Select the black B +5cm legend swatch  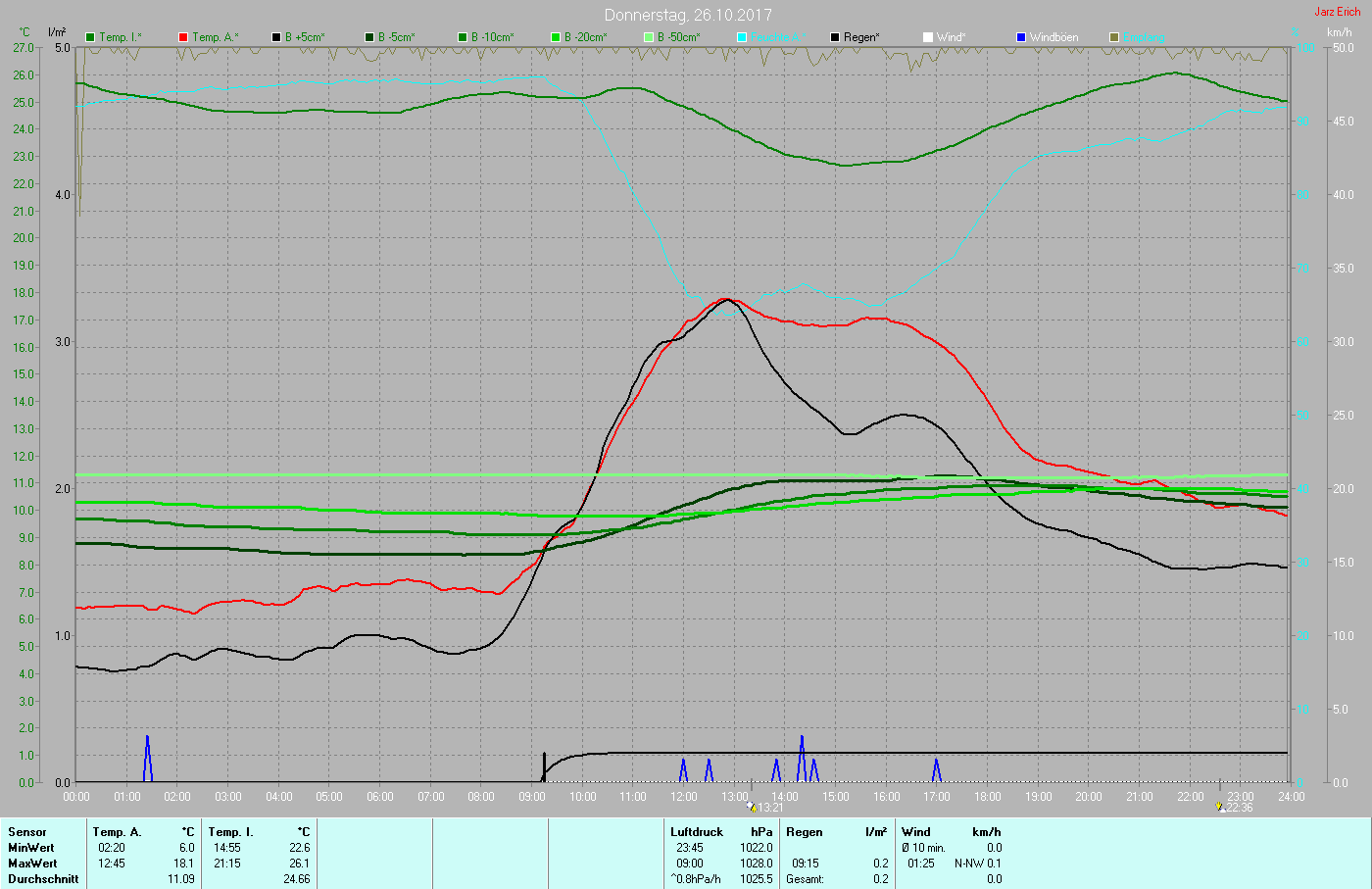(x=276, y=37)
